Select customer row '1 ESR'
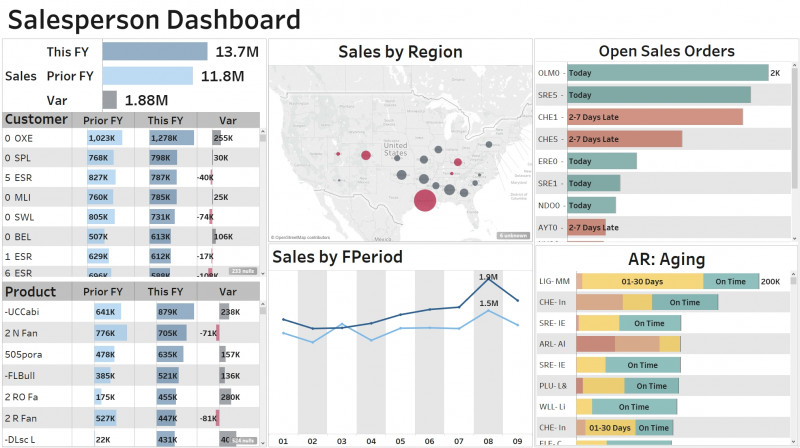Screen dimensions: 800x448 pos(131,256)
